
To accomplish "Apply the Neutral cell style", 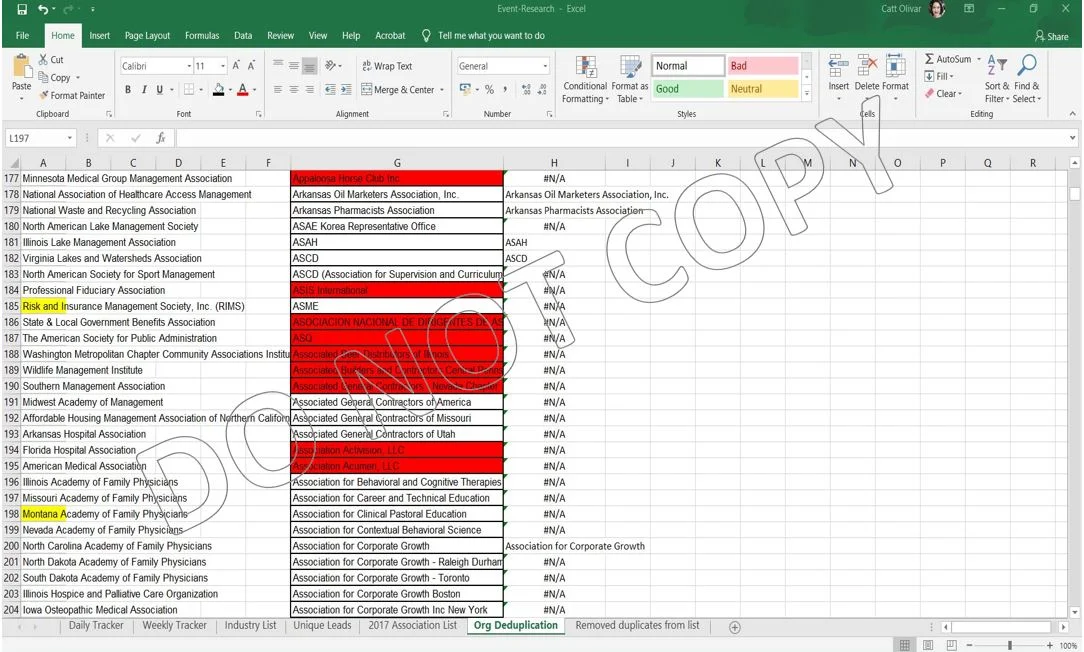I will coord(762,89).
